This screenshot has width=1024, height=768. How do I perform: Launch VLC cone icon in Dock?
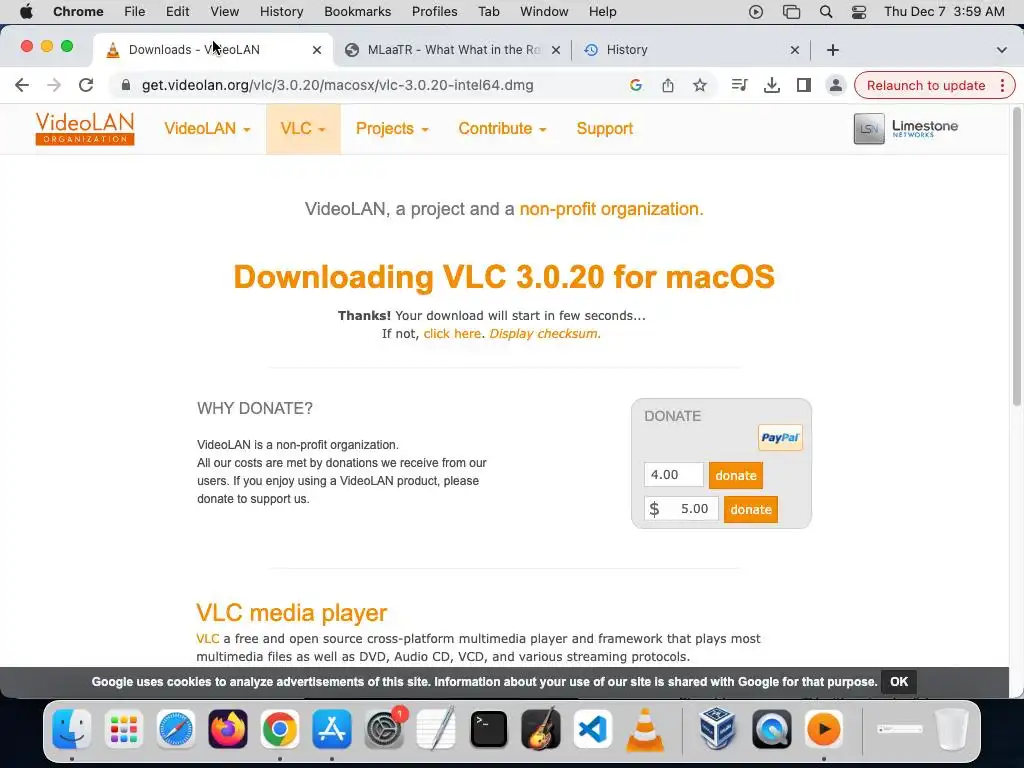tap(645, 729)
